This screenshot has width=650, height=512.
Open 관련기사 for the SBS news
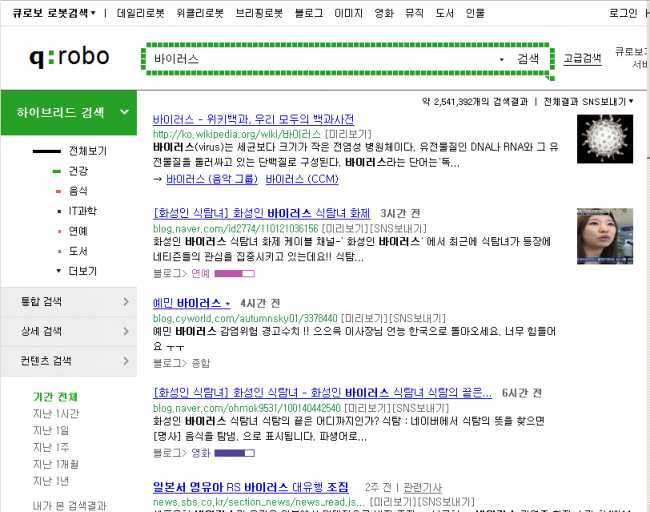[x=422, y=488]
